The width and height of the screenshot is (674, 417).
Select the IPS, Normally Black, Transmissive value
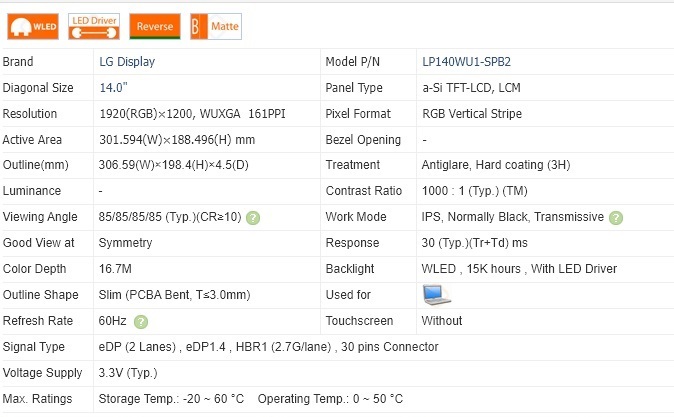point(513,217)
